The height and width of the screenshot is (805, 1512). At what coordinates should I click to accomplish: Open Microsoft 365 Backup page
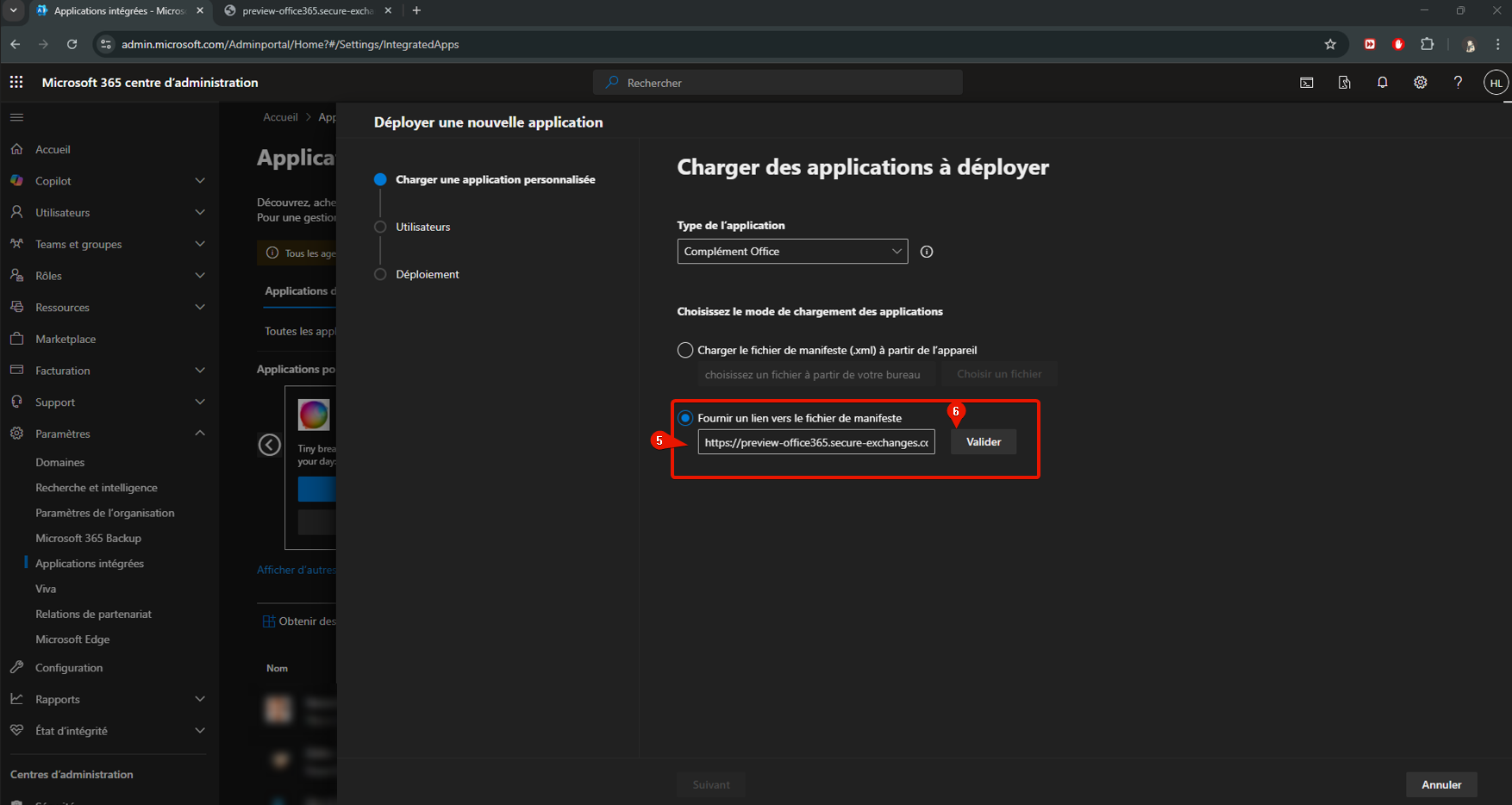(88, 539)
